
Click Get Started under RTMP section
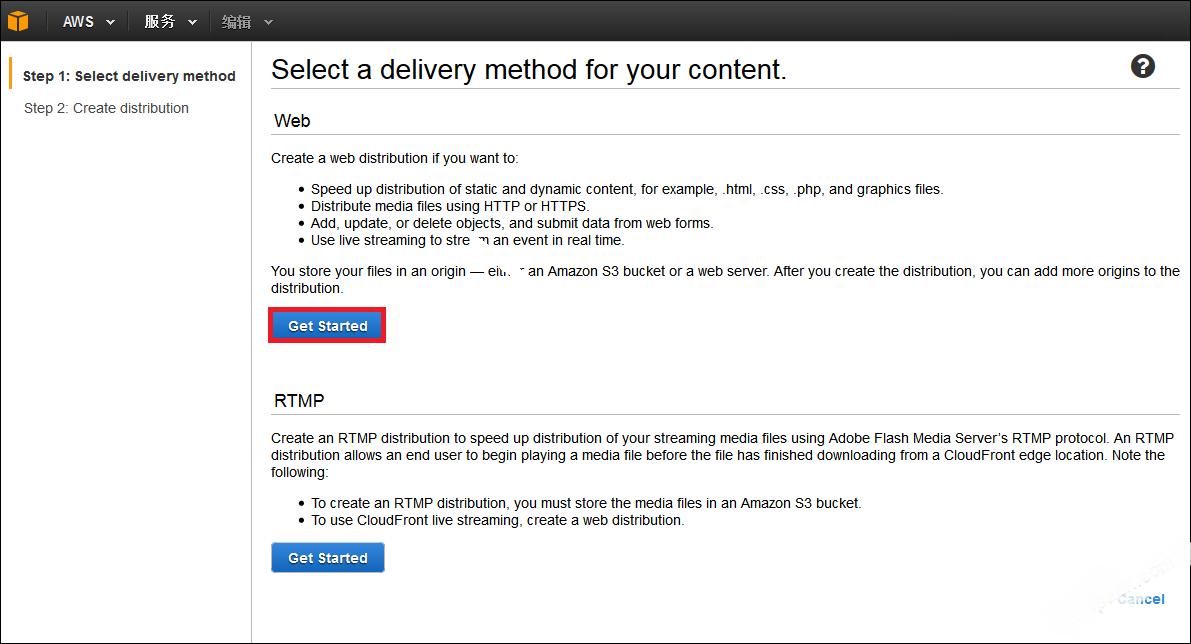(327, 557)
